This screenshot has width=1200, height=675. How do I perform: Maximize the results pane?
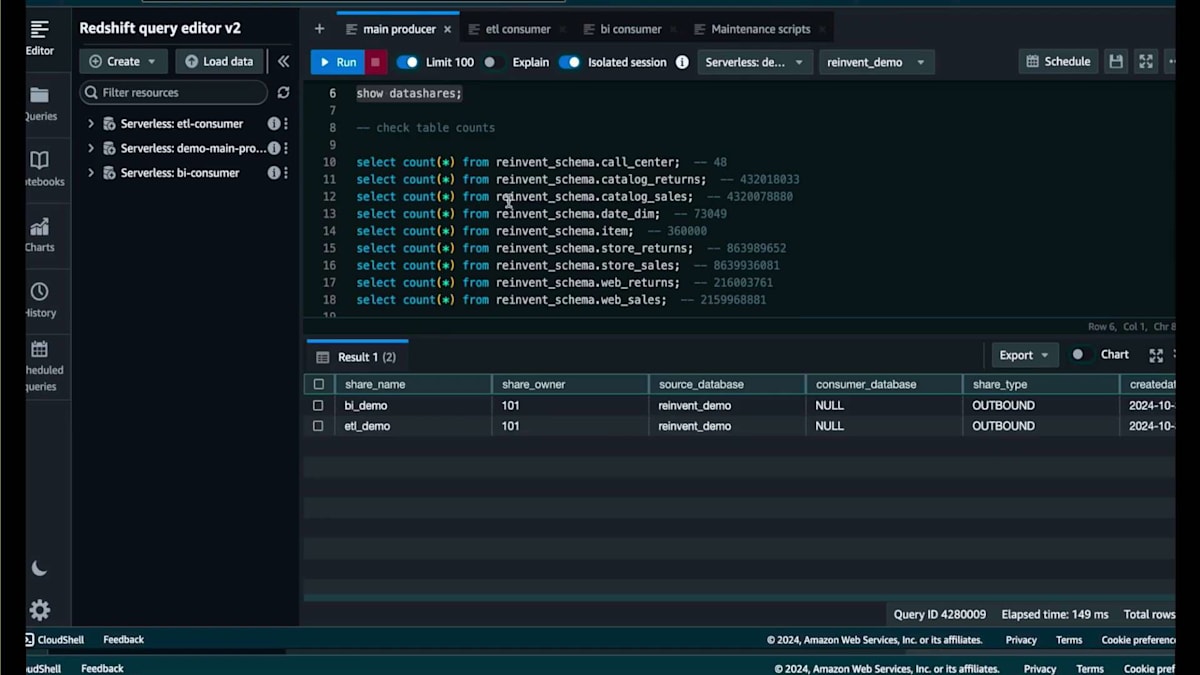pyautogui.click(x=1156, y=355)
